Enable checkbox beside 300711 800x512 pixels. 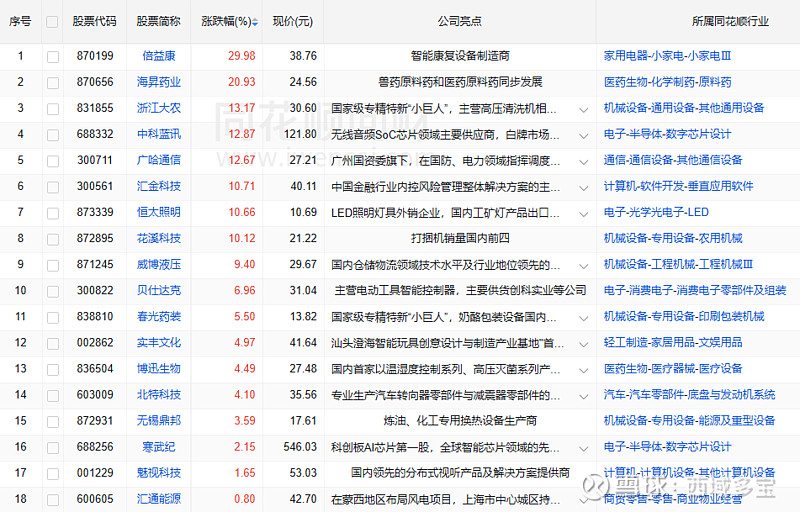point(53,161)
